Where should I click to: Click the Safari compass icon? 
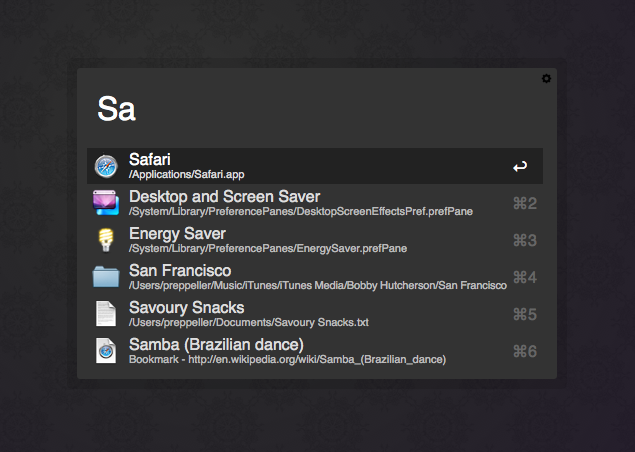(x=106, y=166)
